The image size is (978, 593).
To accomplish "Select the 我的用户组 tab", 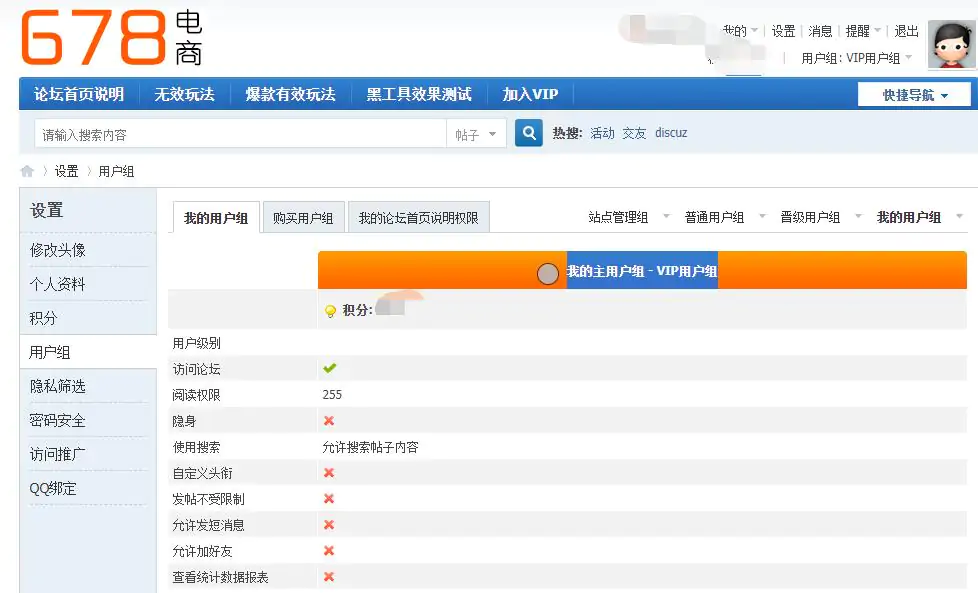I will (216, 218).
